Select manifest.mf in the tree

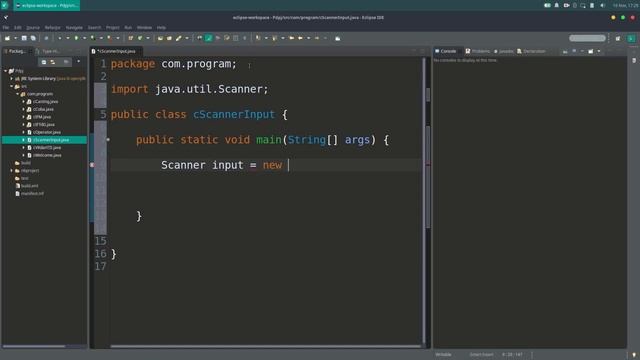[32, 193]
